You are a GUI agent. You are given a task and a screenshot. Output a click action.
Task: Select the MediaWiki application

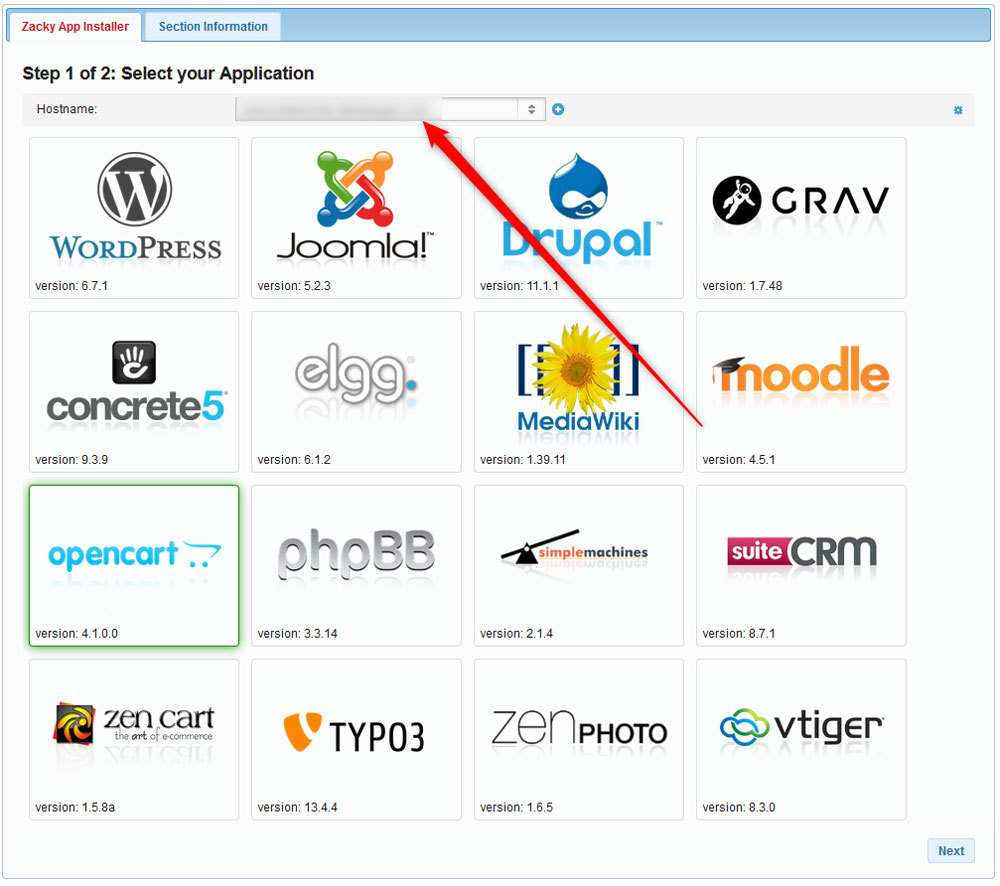[578, 391]
